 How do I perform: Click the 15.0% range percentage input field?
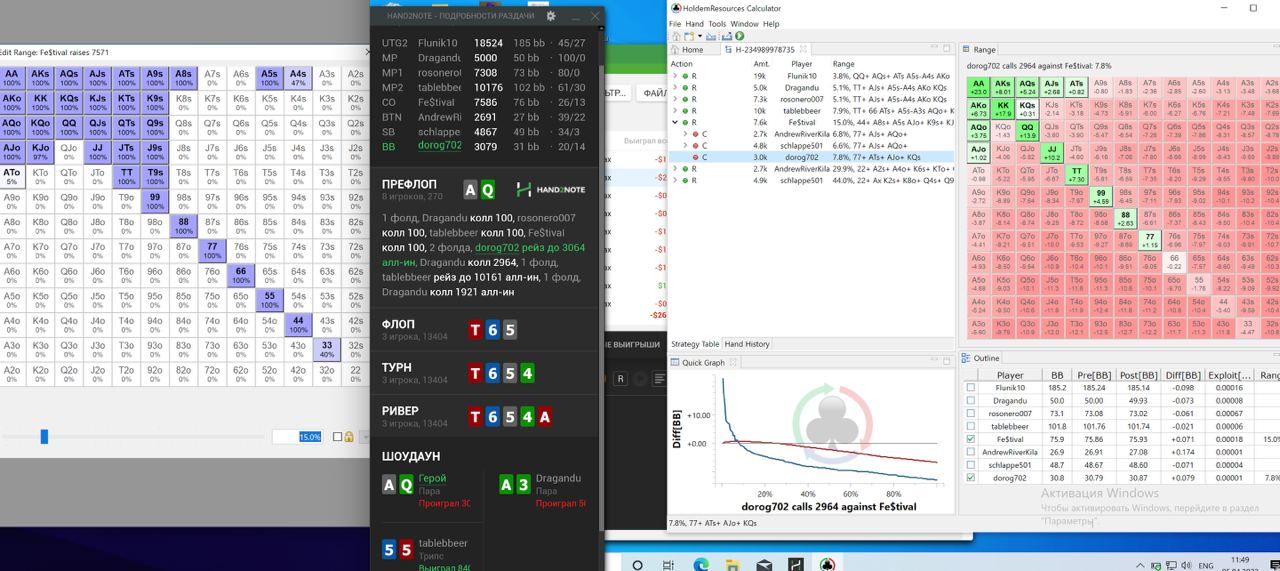298,437
